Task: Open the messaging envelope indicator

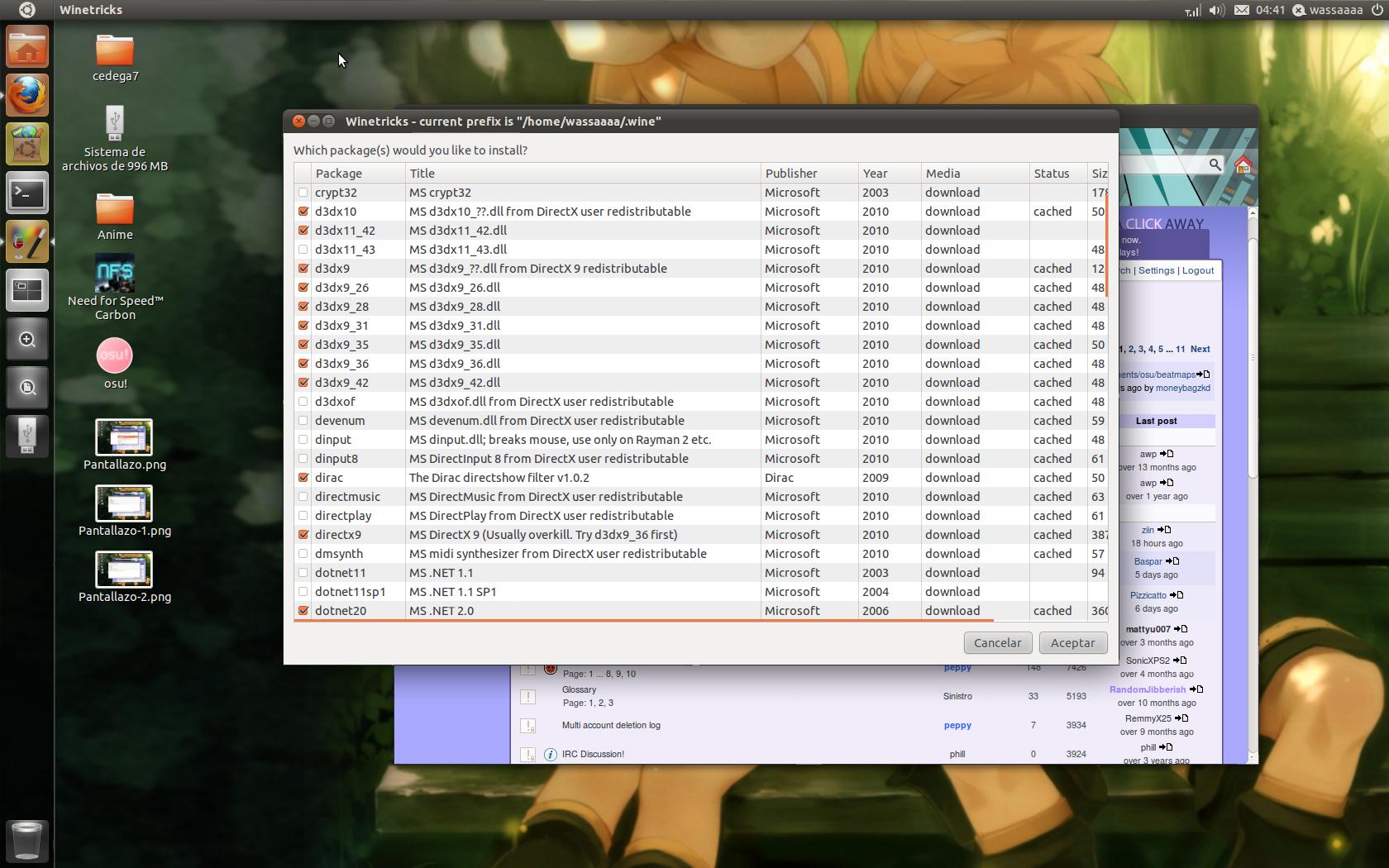Action: pos(1242,10)
